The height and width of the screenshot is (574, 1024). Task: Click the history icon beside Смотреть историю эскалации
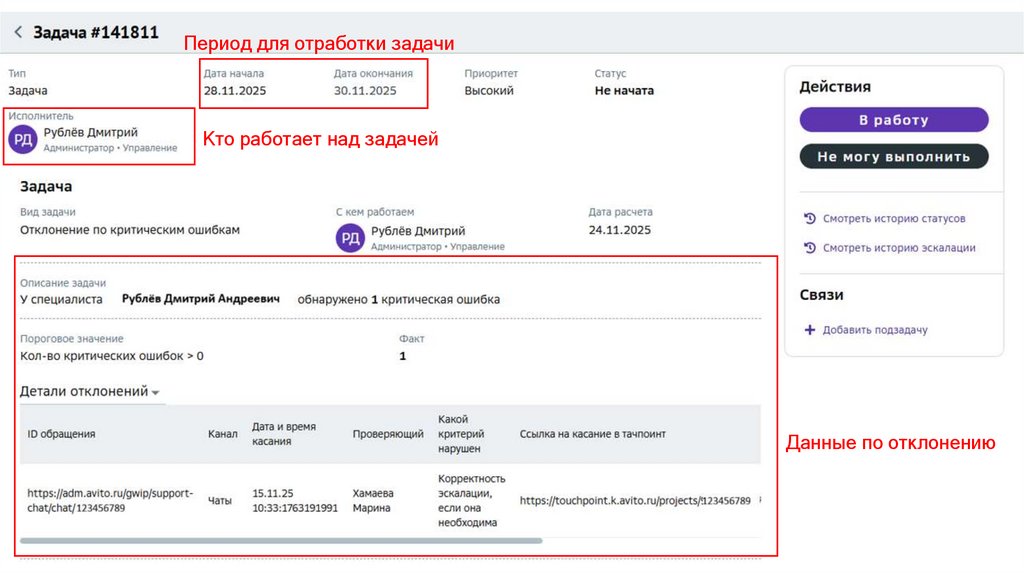click(x=810, y=247)
